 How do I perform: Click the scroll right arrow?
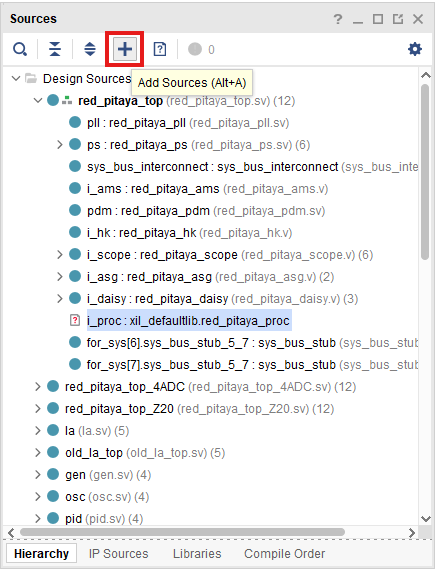411,533
